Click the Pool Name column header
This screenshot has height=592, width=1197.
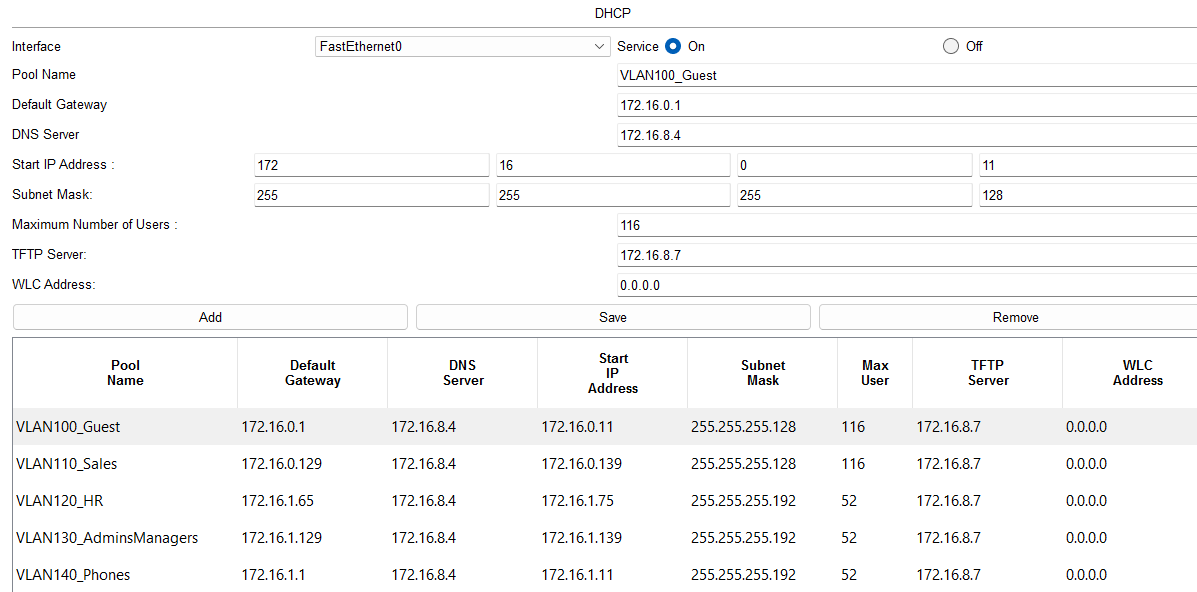click(126, 373)
